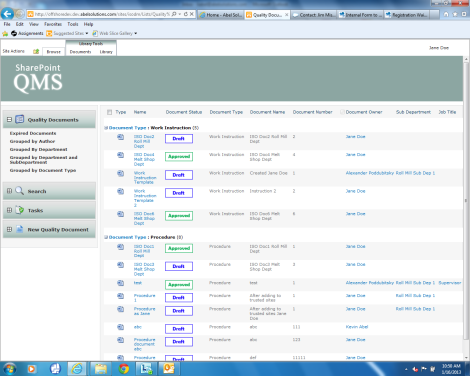This screenshot has height=376, width=470.
Task: Switch to the Browse ribbon tab
Action: coord(54,52)
